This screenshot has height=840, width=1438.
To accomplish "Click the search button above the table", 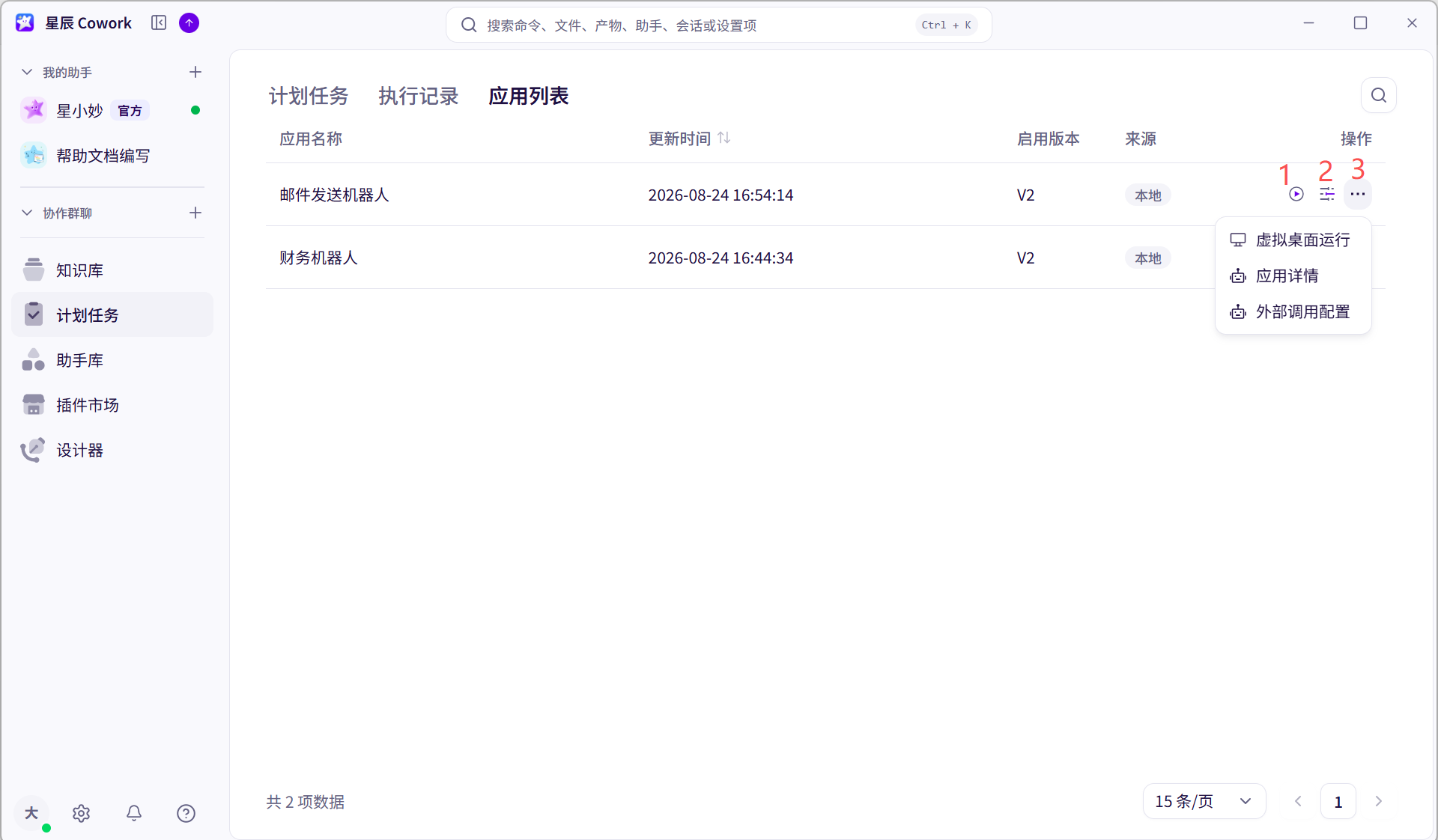I will [x=1379, y=95].
